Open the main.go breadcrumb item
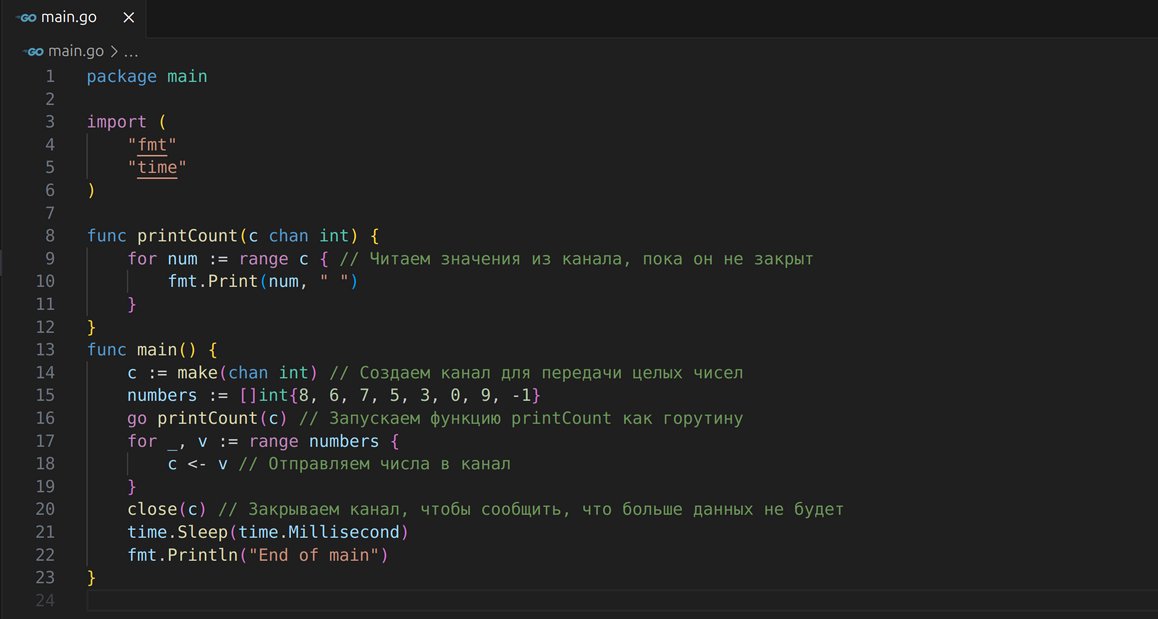 [75, 51]
